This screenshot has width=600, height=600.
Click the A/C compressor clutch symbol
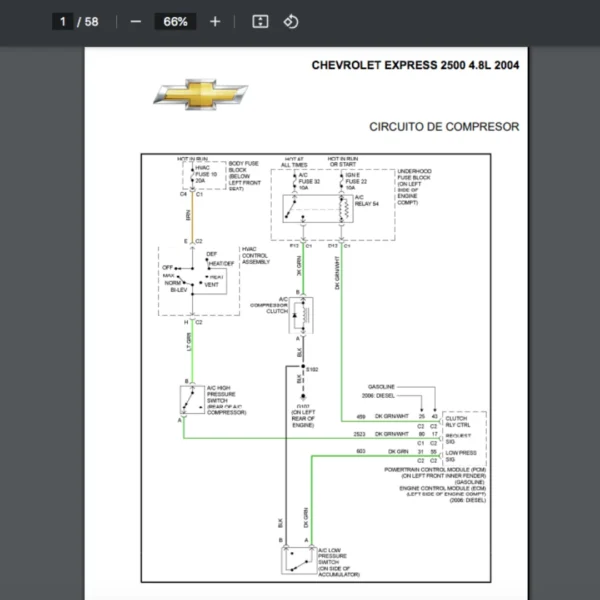tap(301, 315)
